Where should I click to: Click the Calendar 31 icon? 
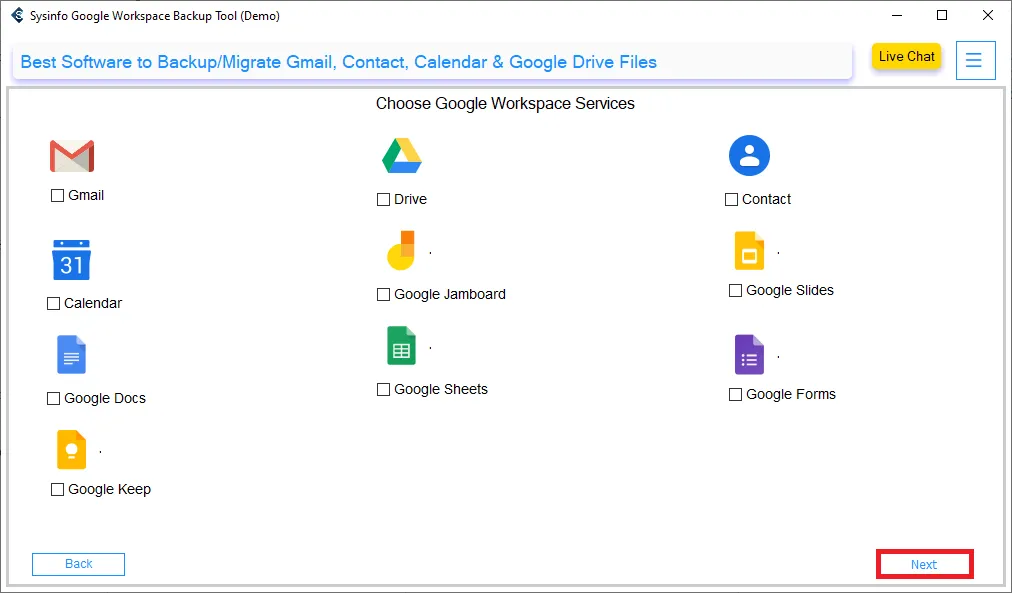(x=71, y=260)
